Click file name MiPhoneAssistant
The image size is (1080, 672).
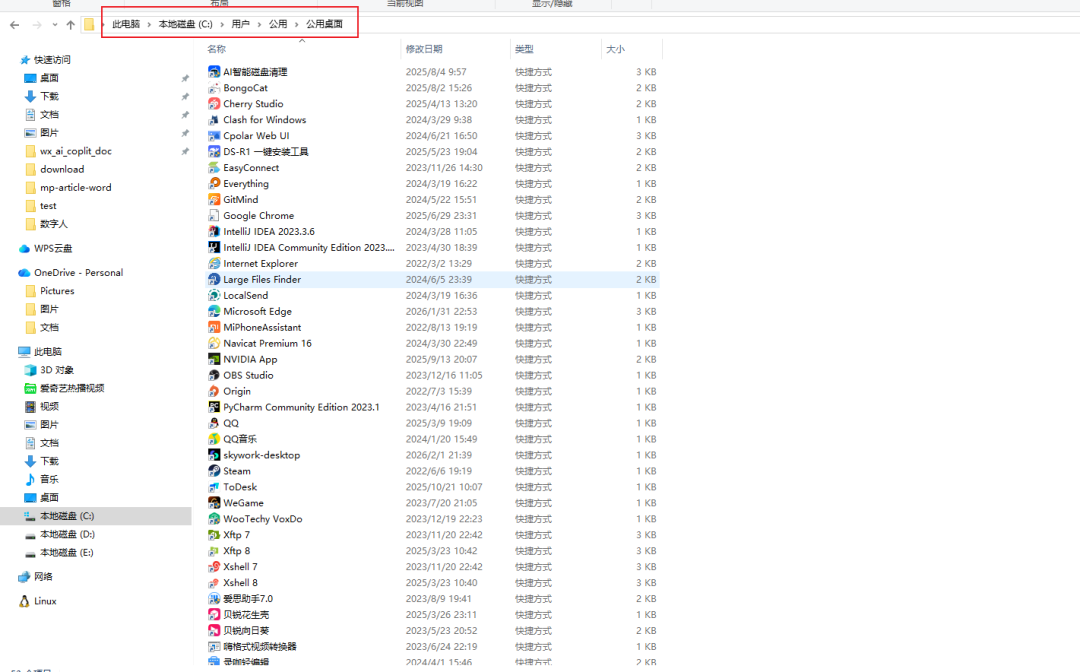pos(262,327)
